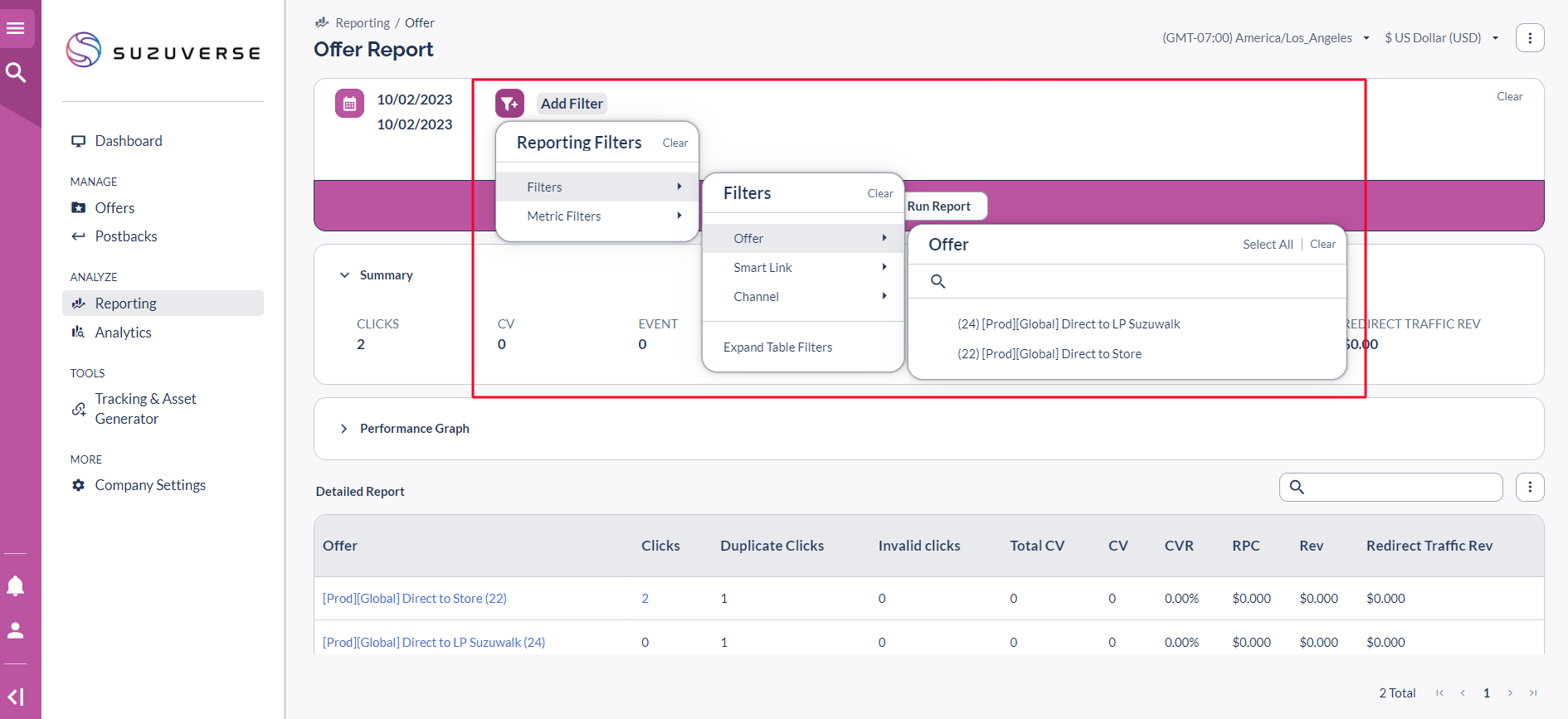Click Select All in Offer panel
1568x719 pixels.
1267,245
